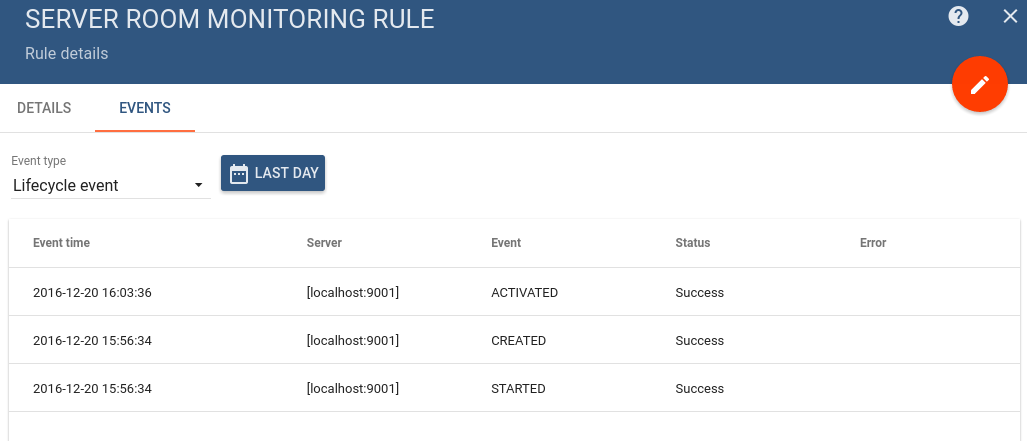
Task: Click the Success status of STARTED event
Action: pos(700,389)
